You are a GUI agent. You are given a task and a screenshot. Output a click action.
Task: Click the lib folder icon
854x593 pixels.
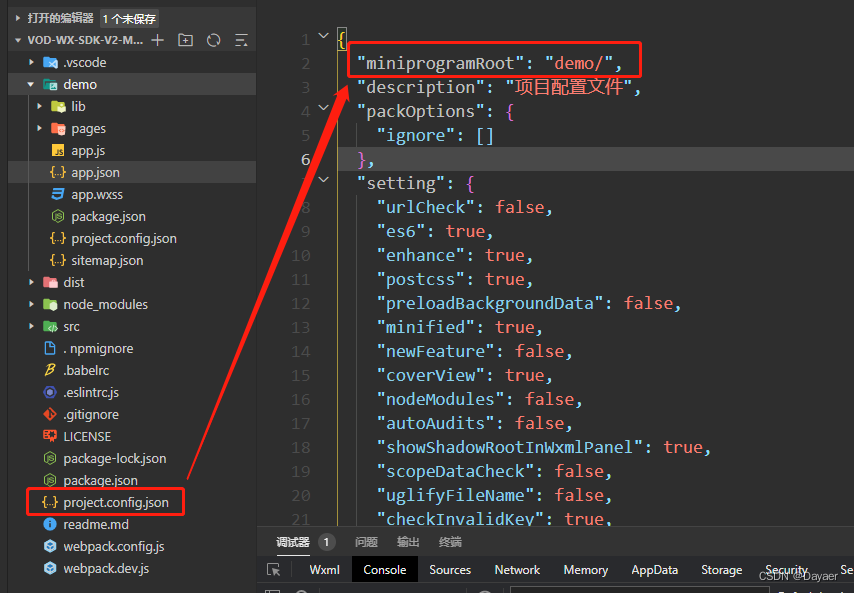pyautogui.click(x=58, y=107)
